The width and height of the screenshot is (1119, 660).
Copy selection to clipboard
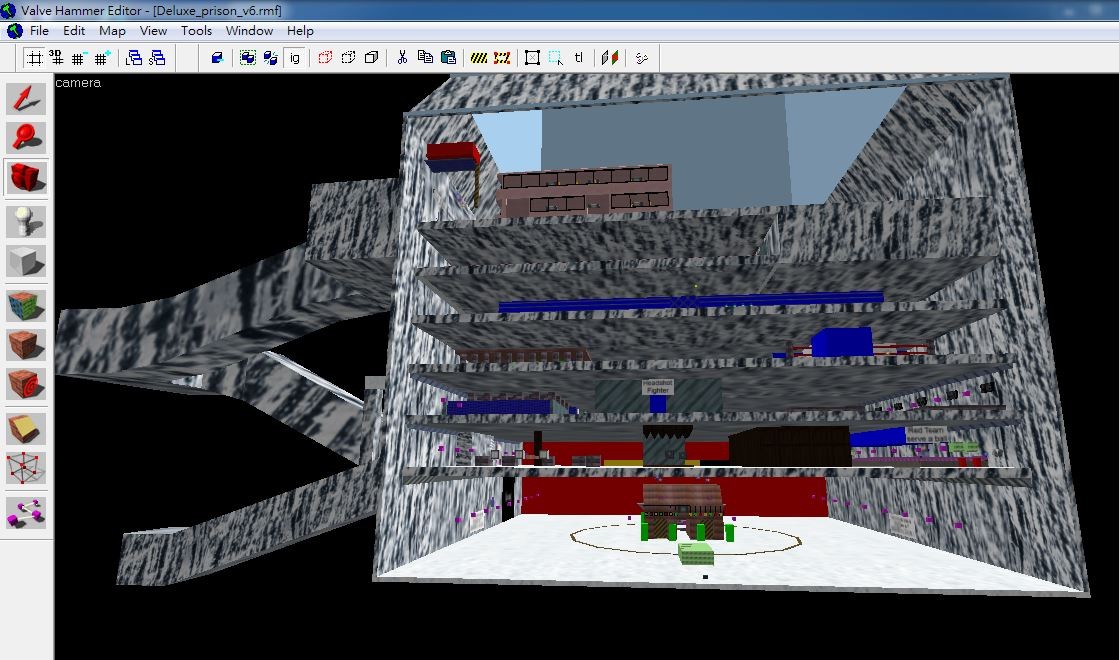[425, 58]
